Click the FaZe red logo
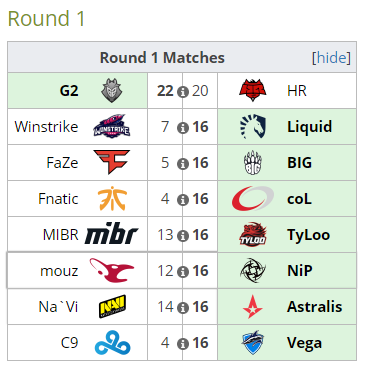Viewport: 367px width, 378px height. coord(112,162)
